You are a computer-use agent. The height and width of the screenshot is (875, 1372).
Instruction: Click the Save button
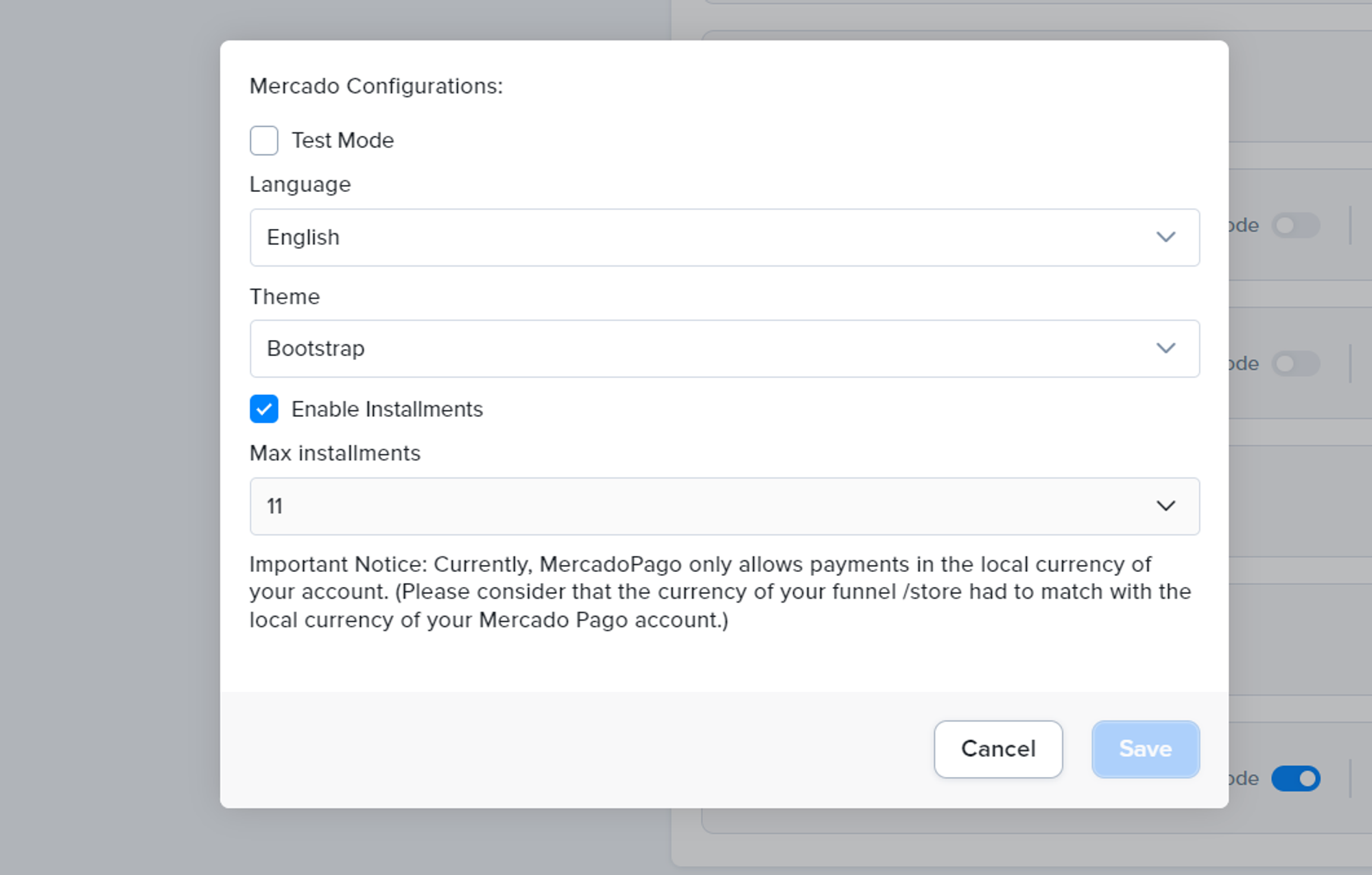[x=1146, y=749]
